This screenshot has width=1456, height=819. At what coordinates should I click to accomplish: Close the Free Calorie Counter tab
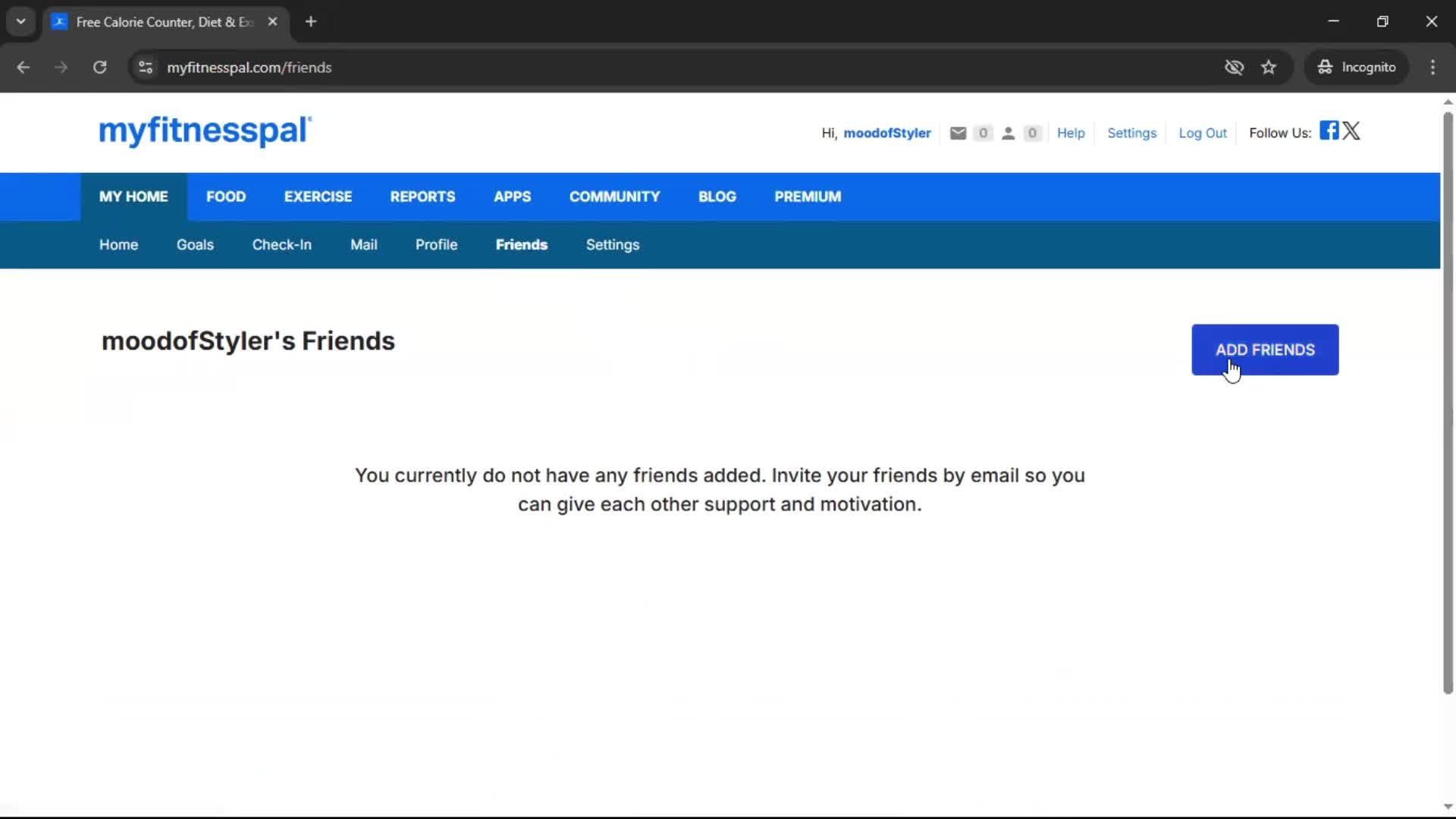coord(272,22)
